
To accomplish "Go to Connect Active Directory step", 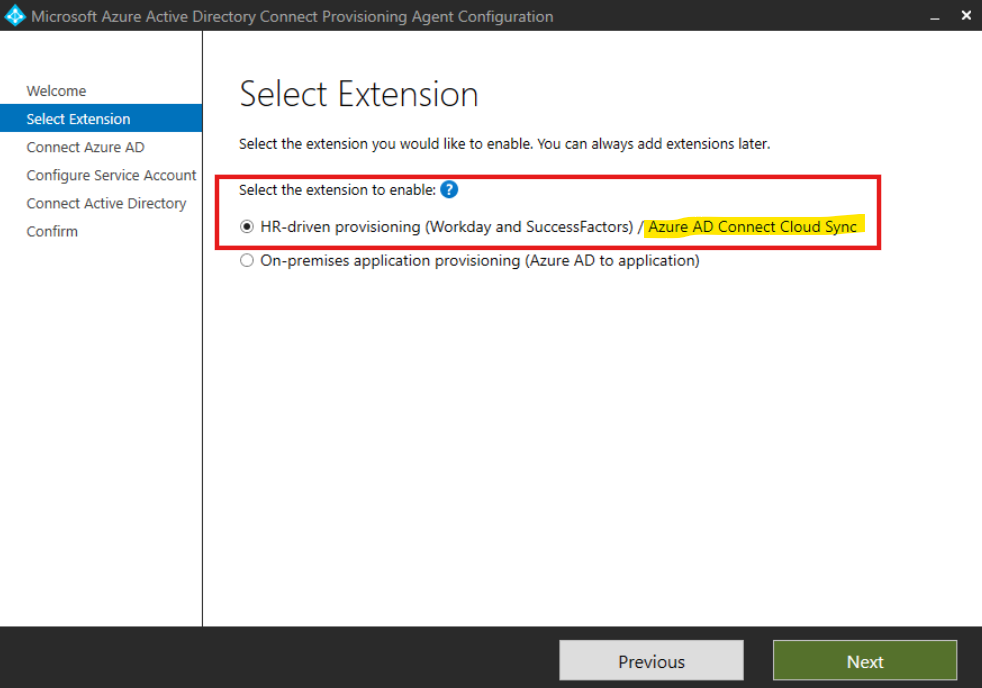I will [106, 203].
